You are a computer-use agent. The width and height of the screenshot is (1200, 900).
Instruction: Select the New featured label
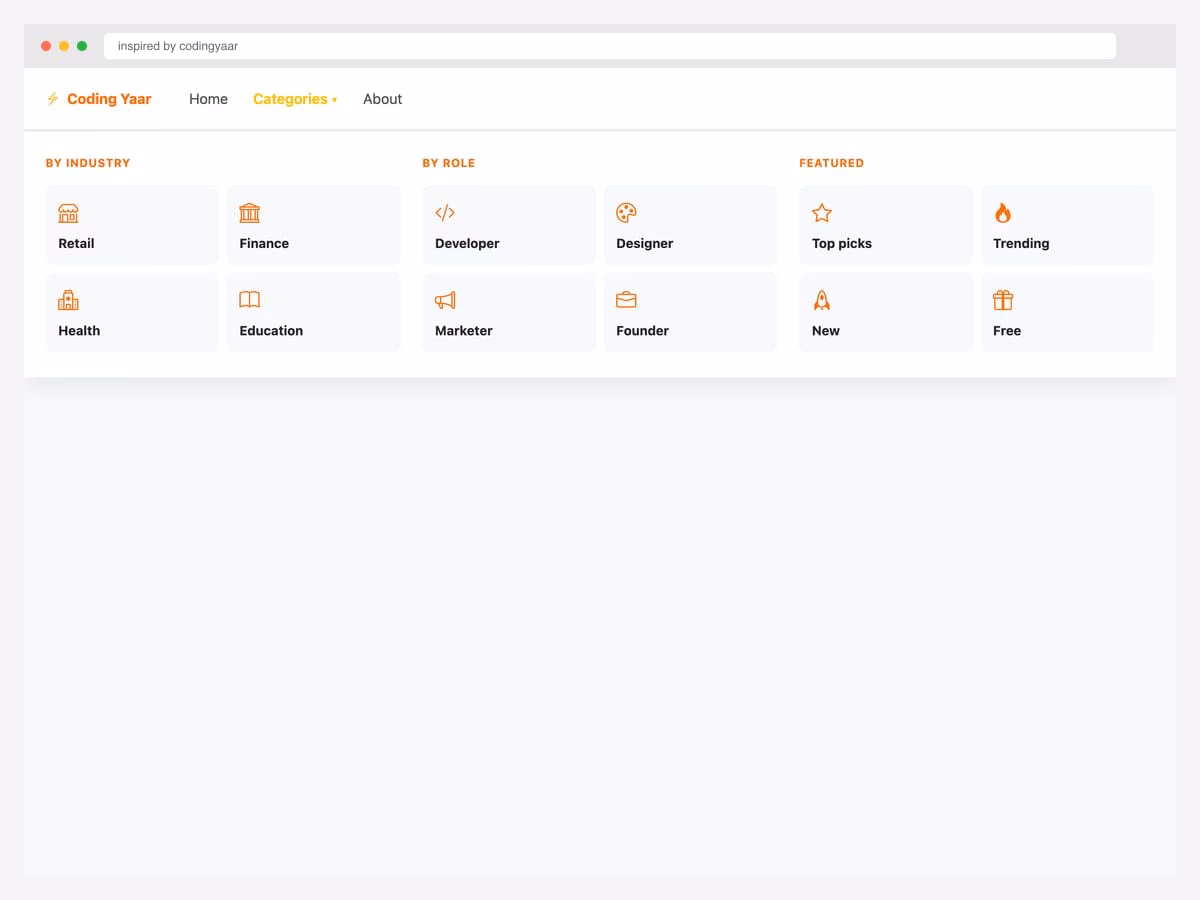point(826,330)
